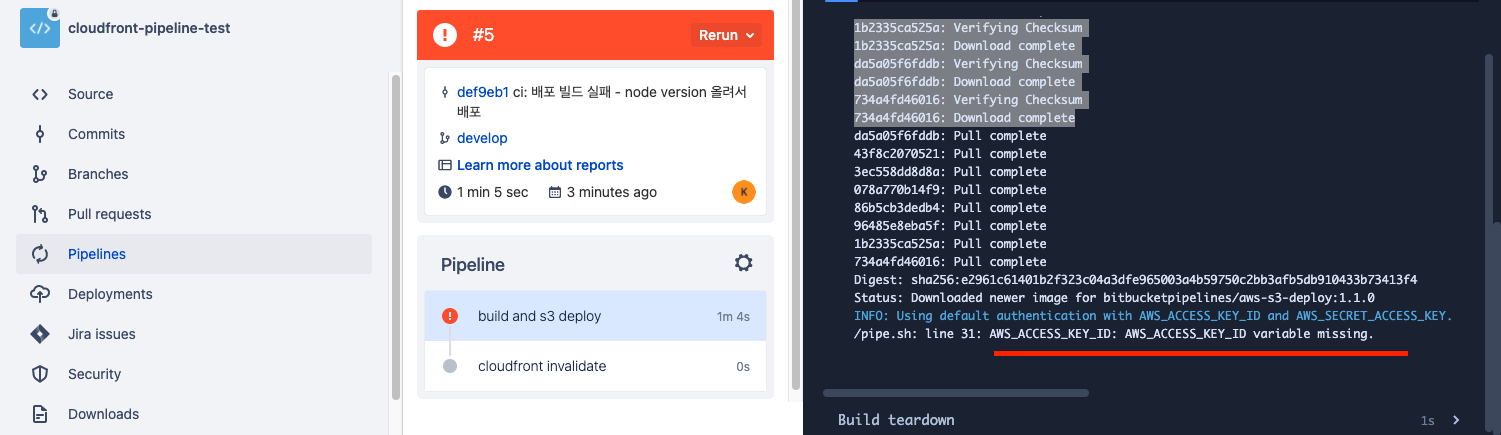Image resolution: width=1501 pixels, height=435 pixels.
Task: Click the Jira issues diamond icon
Action: (x=40, y=334)
